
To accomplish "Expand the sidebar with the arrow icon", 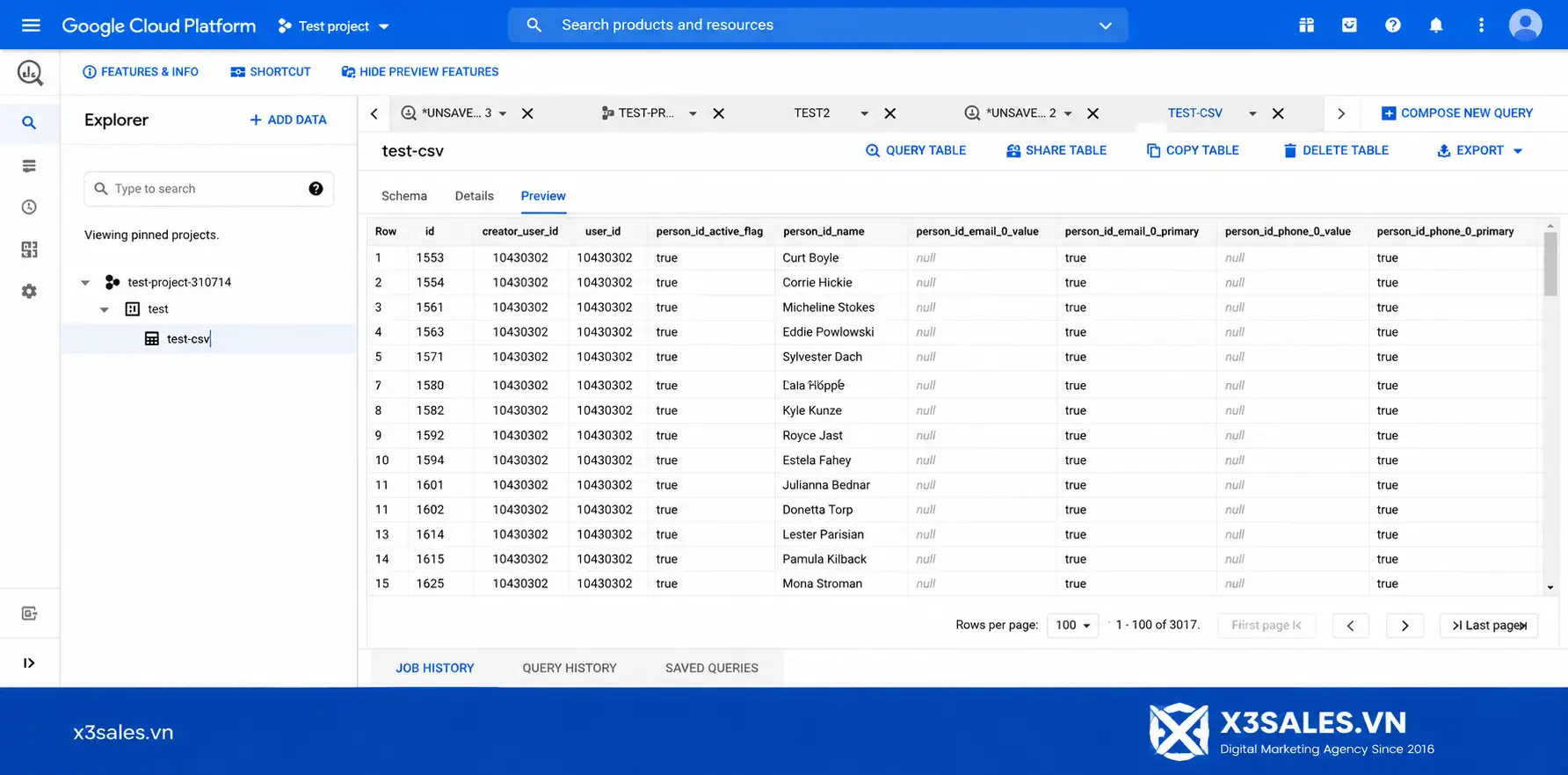I will click(29, 663).
